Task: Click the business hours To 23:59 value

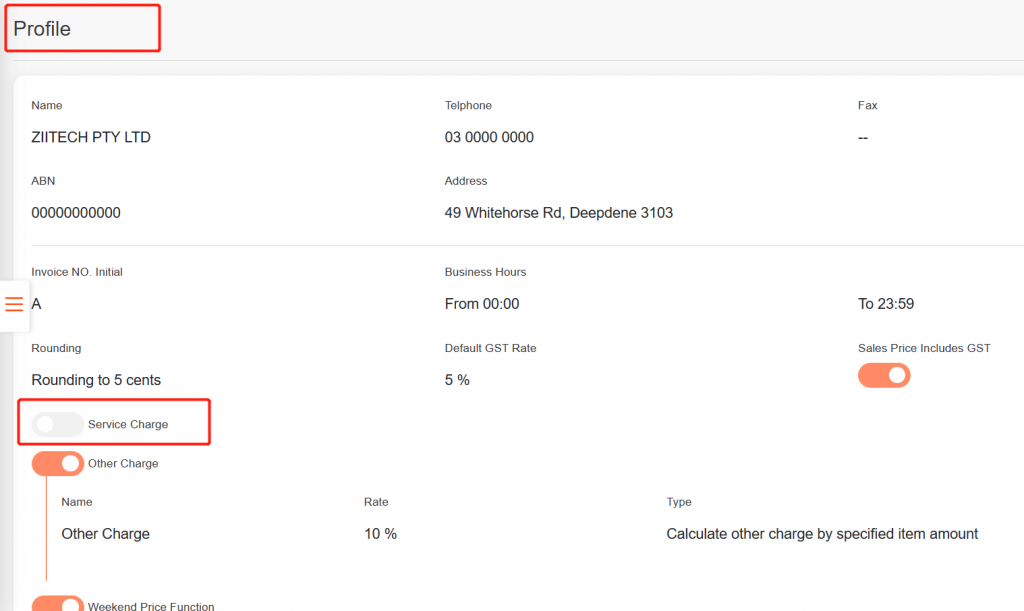Action: [x=886, y=304]
